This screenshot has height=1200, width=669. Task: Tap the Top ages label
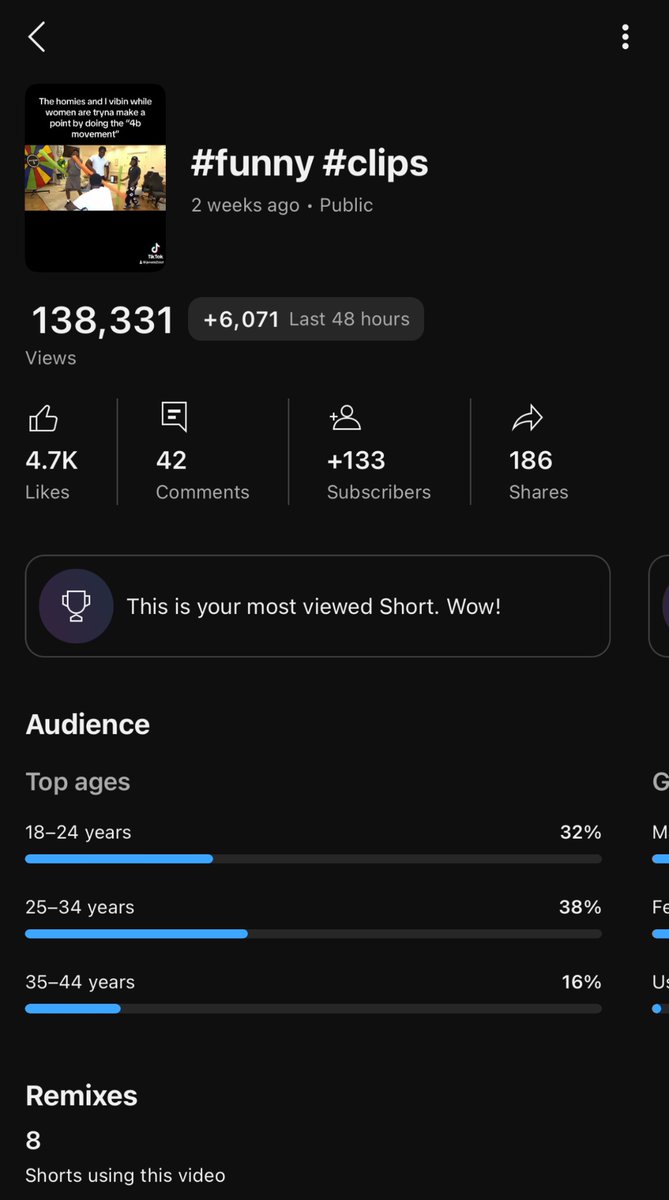pos(78,782)
